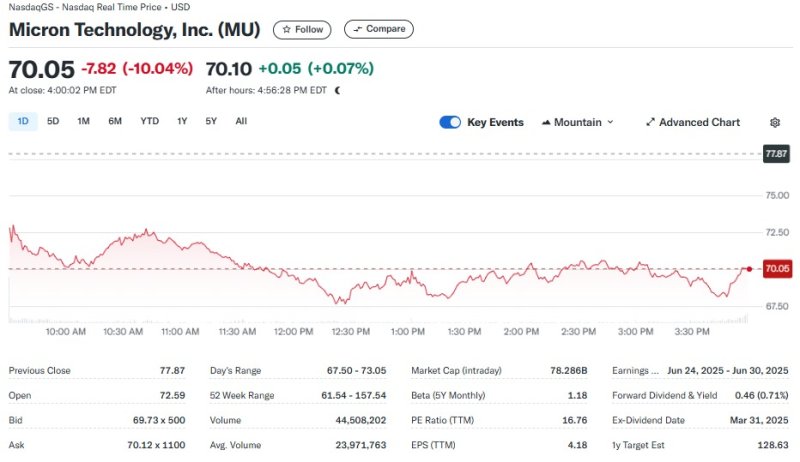Open the Advanced Chart link
This screenshot has height=462, width=800.
[693, 122]
